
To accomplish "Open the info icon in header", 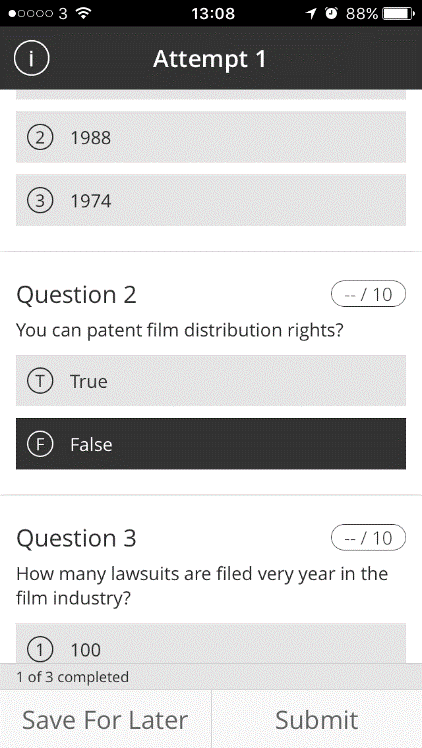I will click(x=31, y=59).
